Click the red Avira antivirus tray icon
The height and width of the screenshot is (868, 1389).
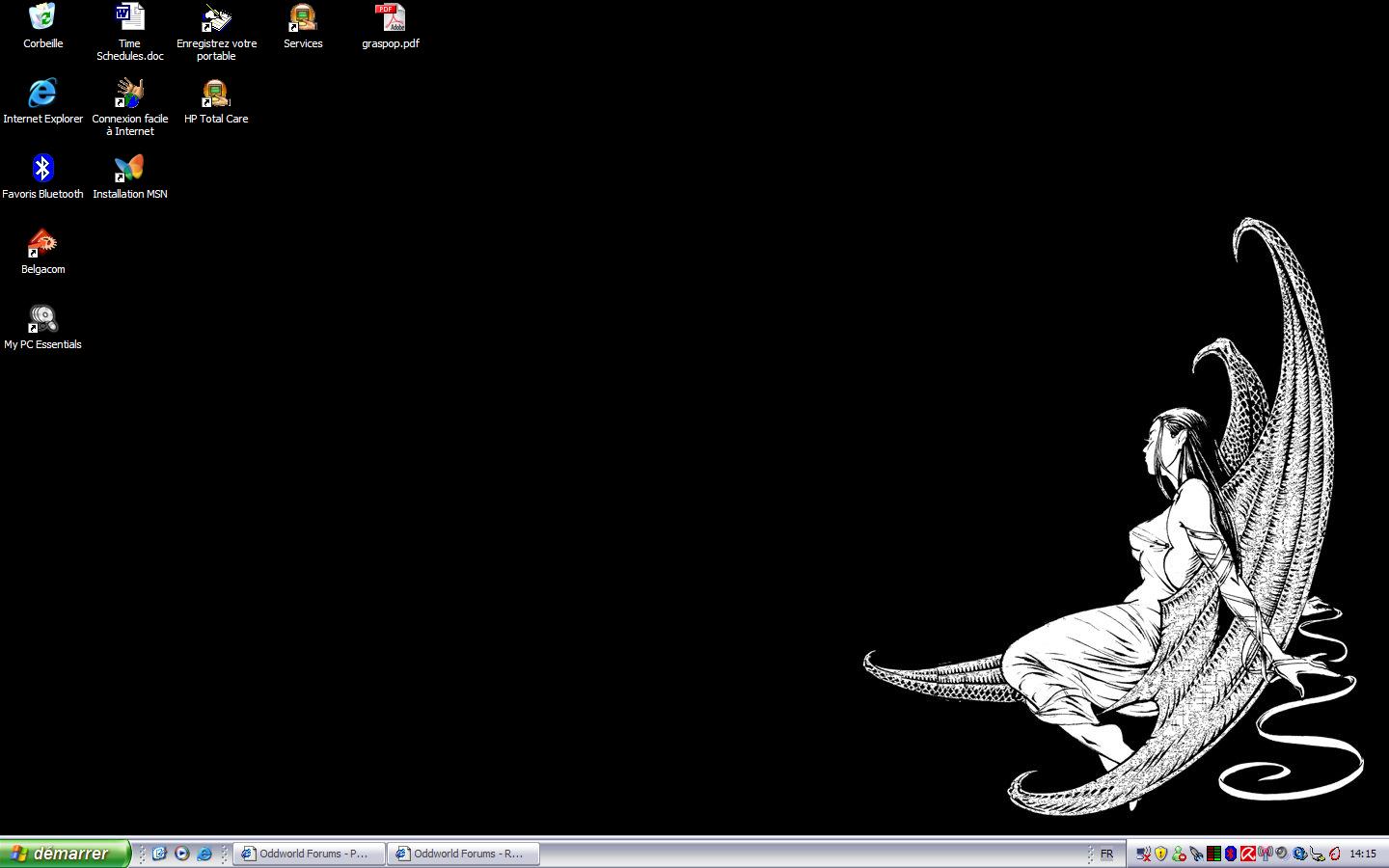point(1247,854)
